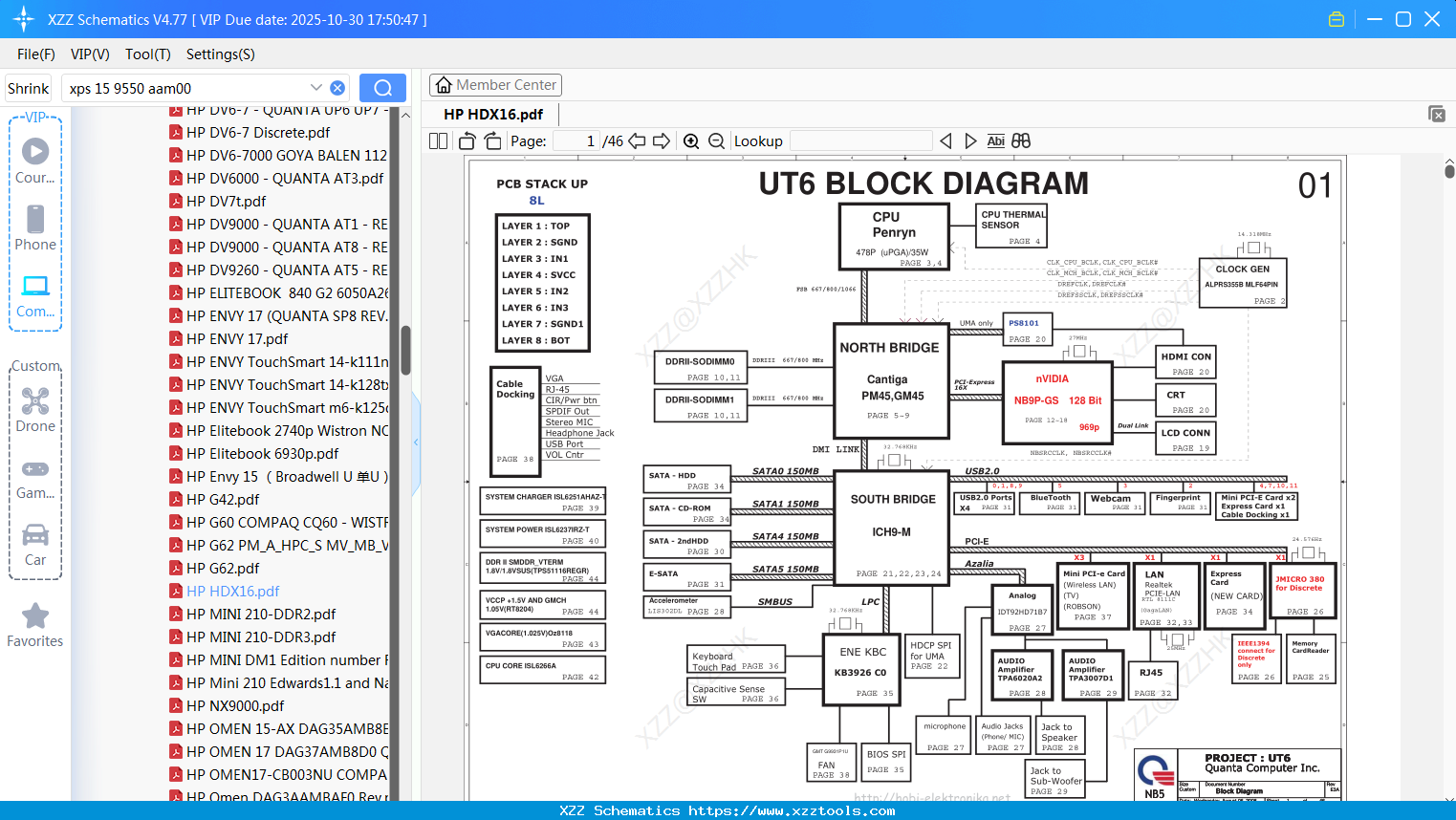Open HP DV6-7 Discrete.pdf

point(258,132)
